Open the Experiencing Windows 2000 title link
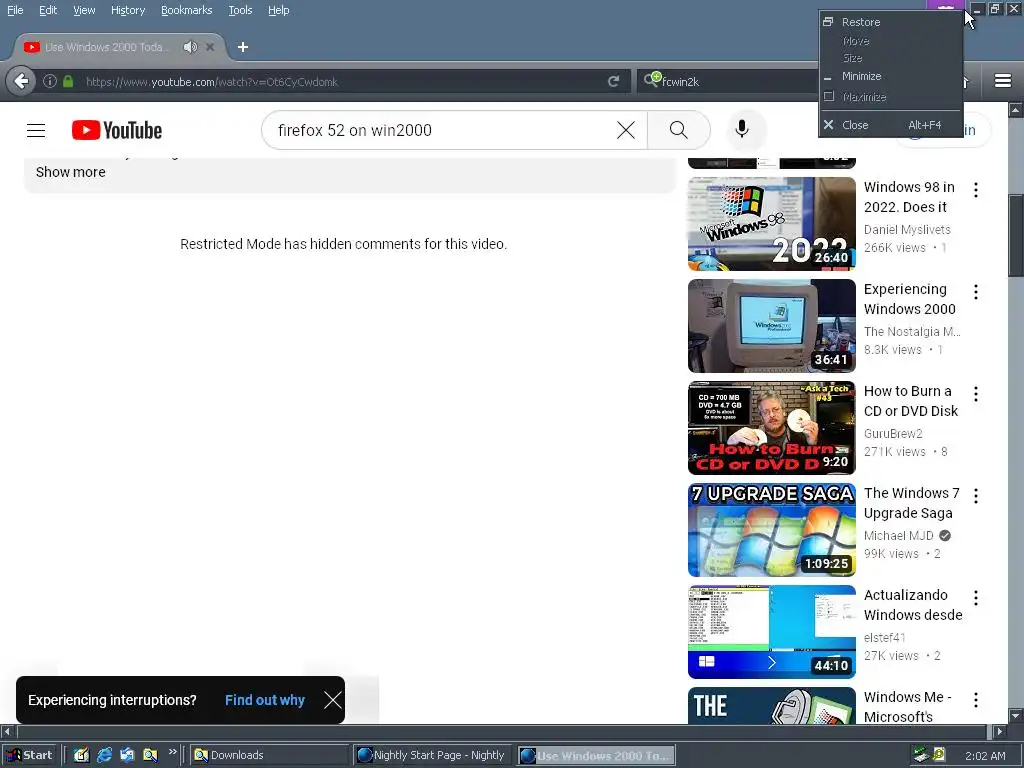 click(x=910, y=298)
